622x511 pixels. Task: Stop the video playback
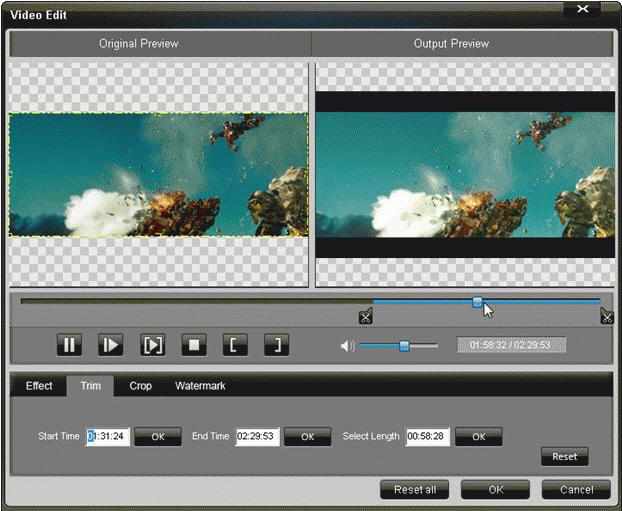pos(193,345)
